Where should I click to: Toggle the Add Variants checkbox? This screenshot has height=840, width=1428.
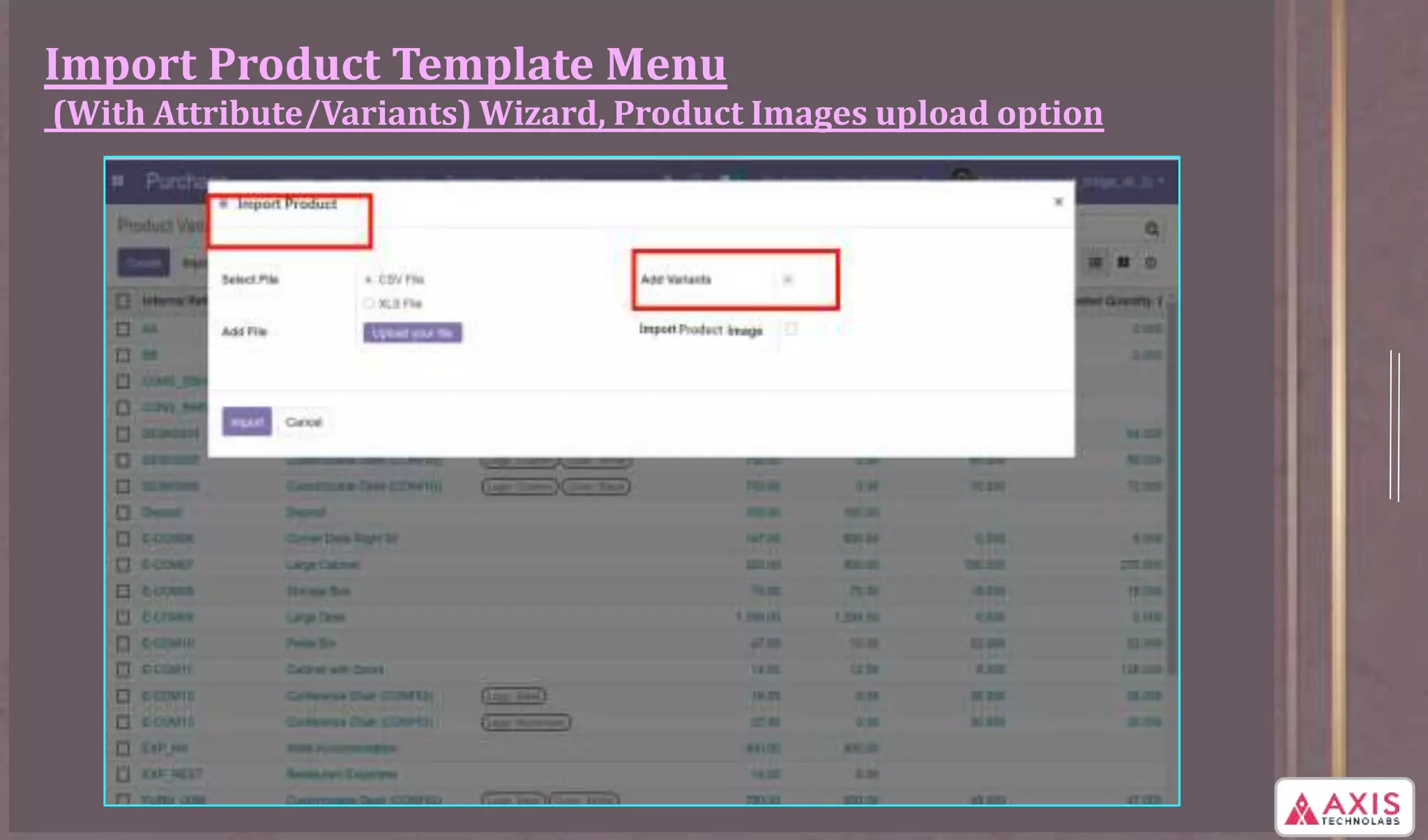point(788,280)
